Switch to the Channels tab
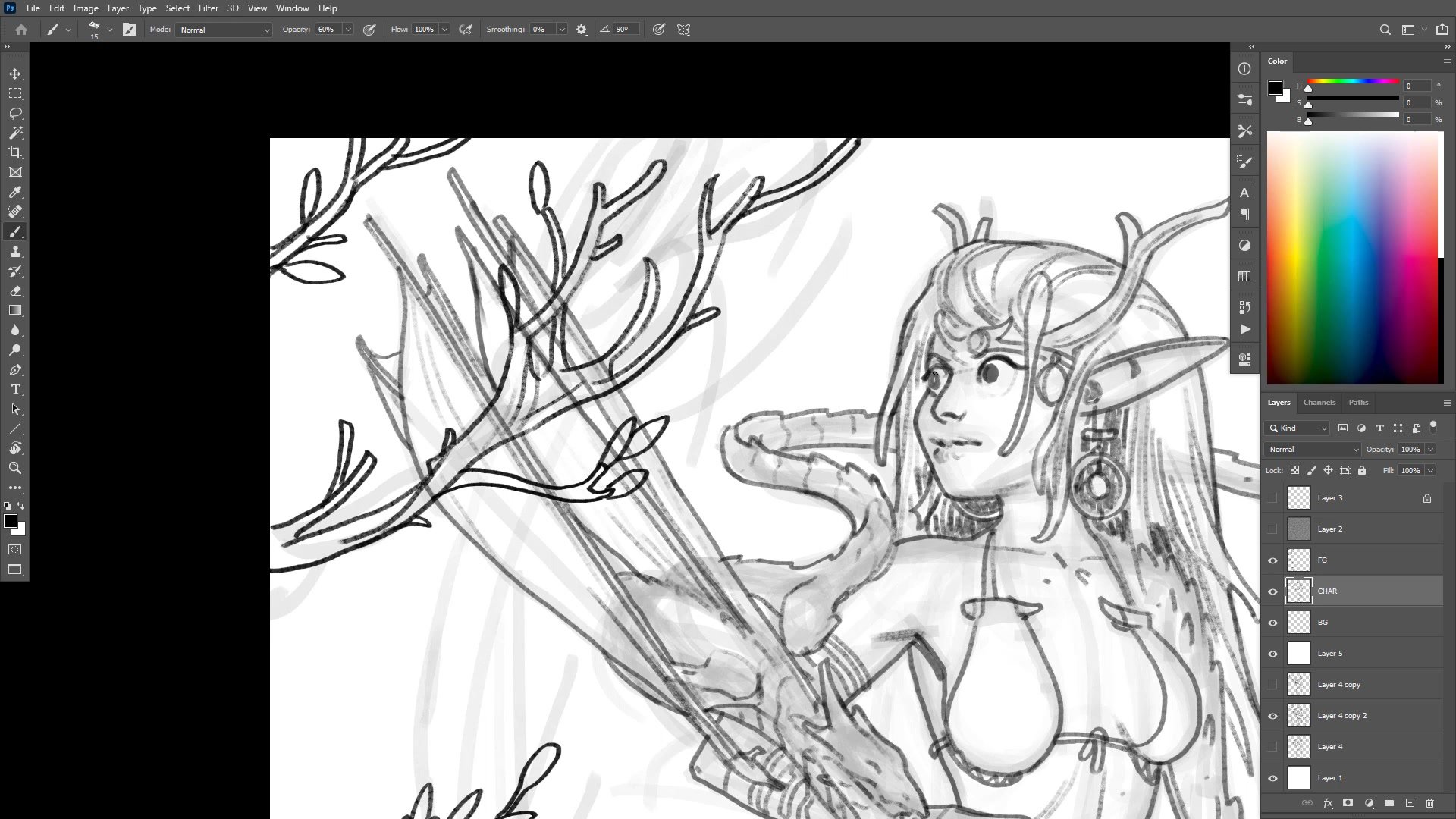Screen dimensions: 1456x819 pyautogui.click(x=1319, y=402)
